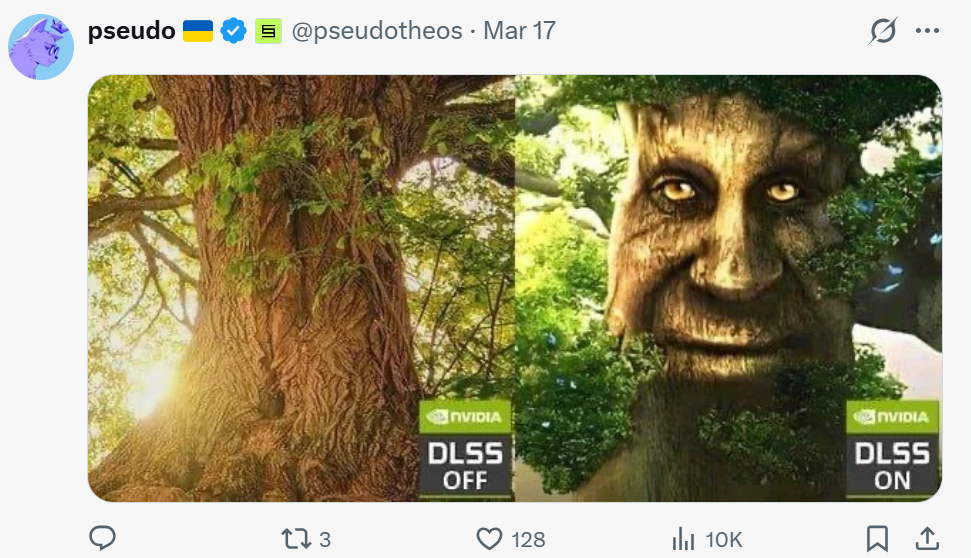Open the pseudo profile avatar
Viewport: 971px width, 558px height.
tap(42, 47)
